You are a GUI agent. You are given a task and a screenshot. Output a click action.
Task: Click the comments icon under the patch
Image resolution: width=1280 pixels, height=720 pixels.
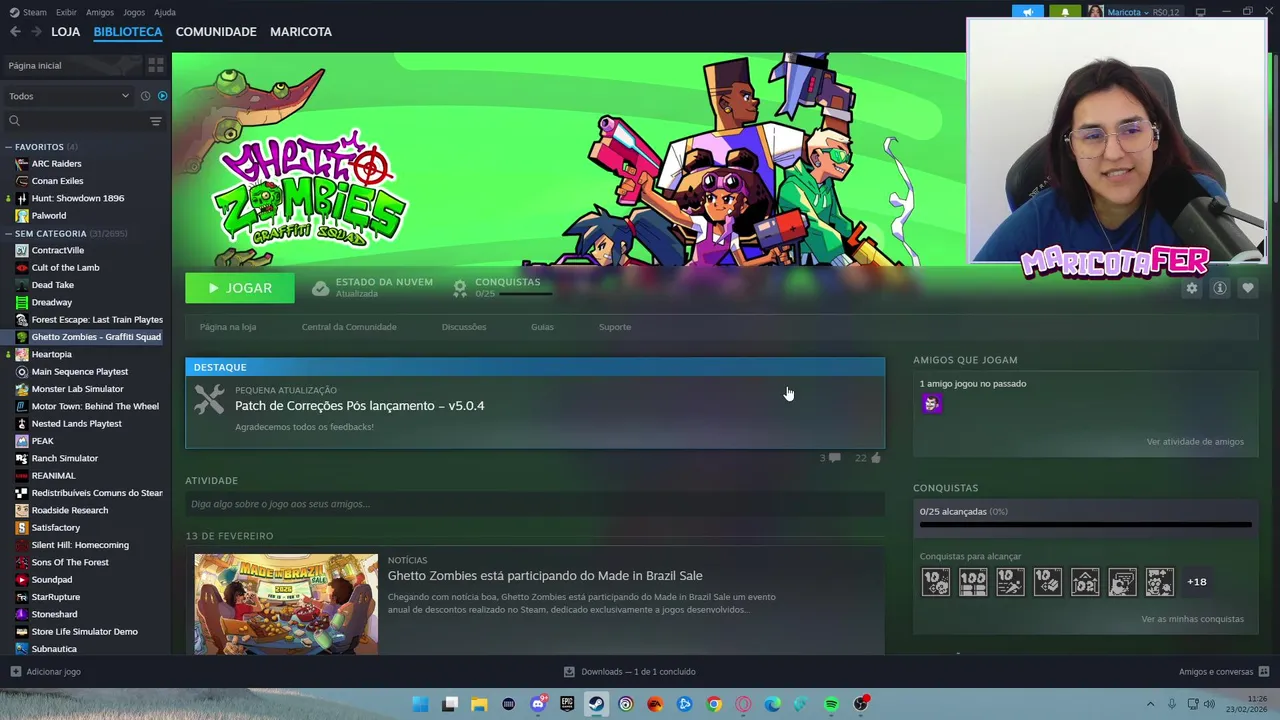pyautogui.click(x=834, y=458)
